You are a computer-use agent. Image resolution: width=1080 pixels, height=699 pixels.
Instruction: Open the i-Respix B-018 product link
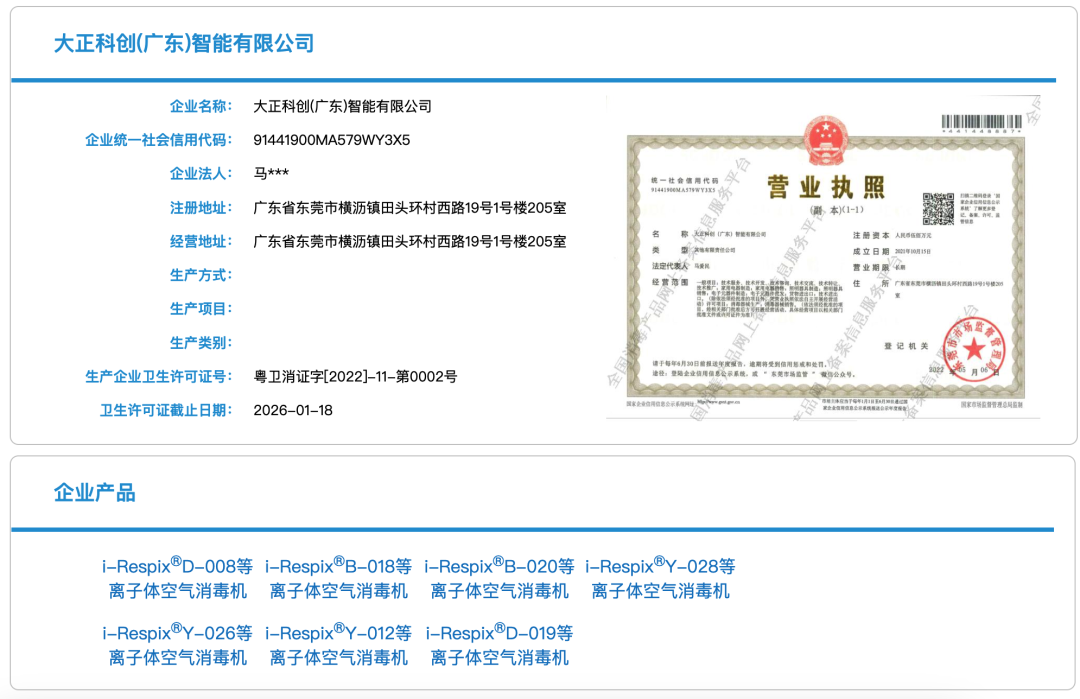click(338, 578)
